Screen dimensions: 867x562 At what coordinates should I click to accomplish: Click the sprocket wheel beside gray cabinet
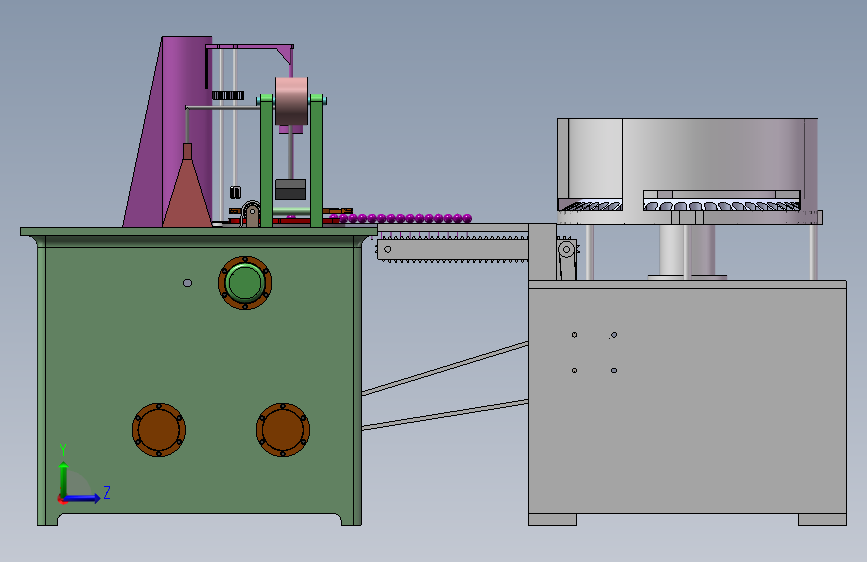pos(566,249)
